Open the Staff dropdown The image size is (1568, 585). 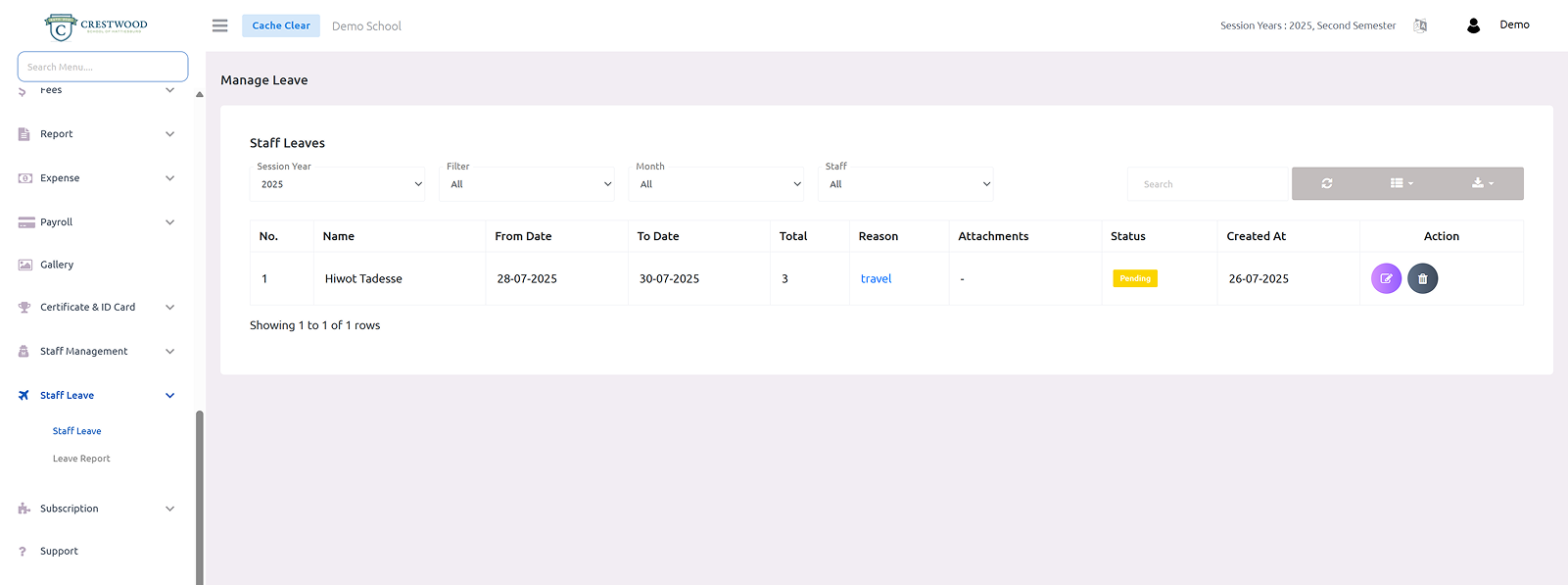pyautogui.click(x=906, y=184)
